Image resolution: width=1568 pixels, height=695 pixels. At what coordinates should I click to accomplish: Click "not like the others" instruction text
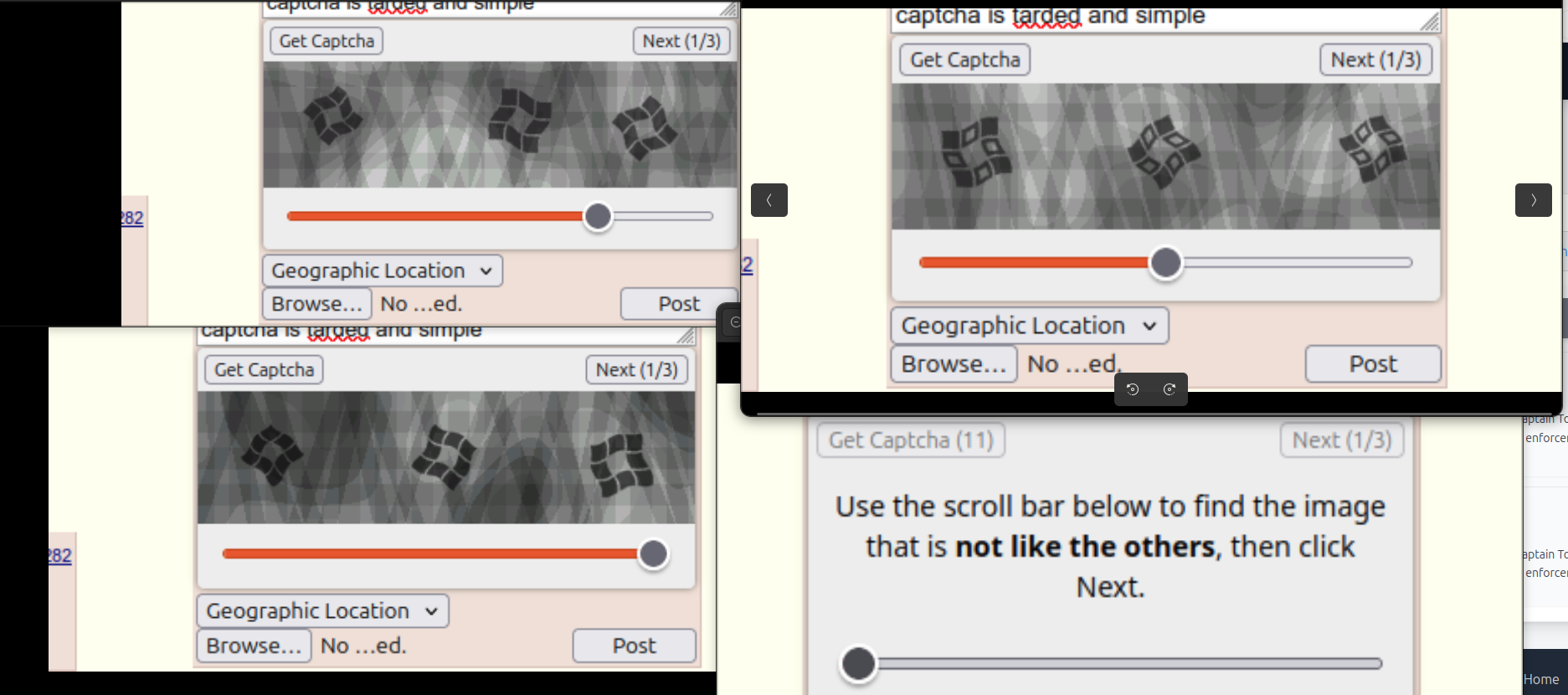(x=1084, y=547)
